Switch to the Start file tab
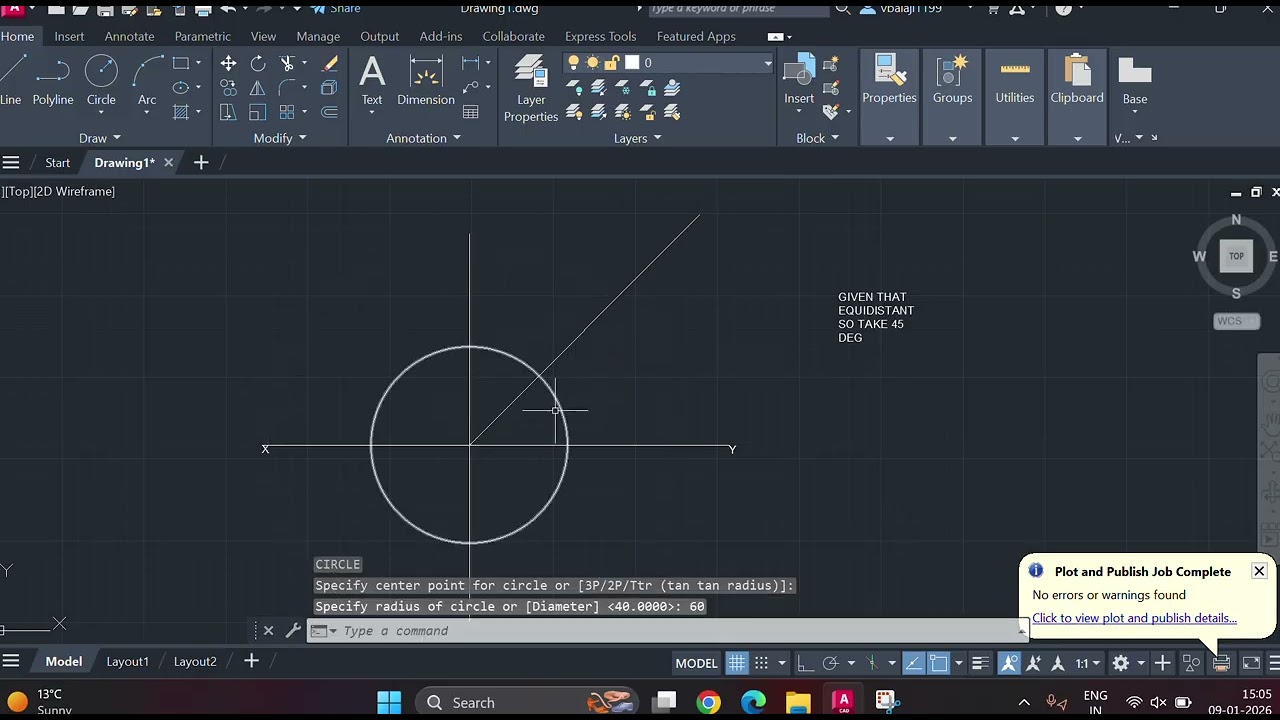This screenshot has width=1280, height=720. (57, 162)
